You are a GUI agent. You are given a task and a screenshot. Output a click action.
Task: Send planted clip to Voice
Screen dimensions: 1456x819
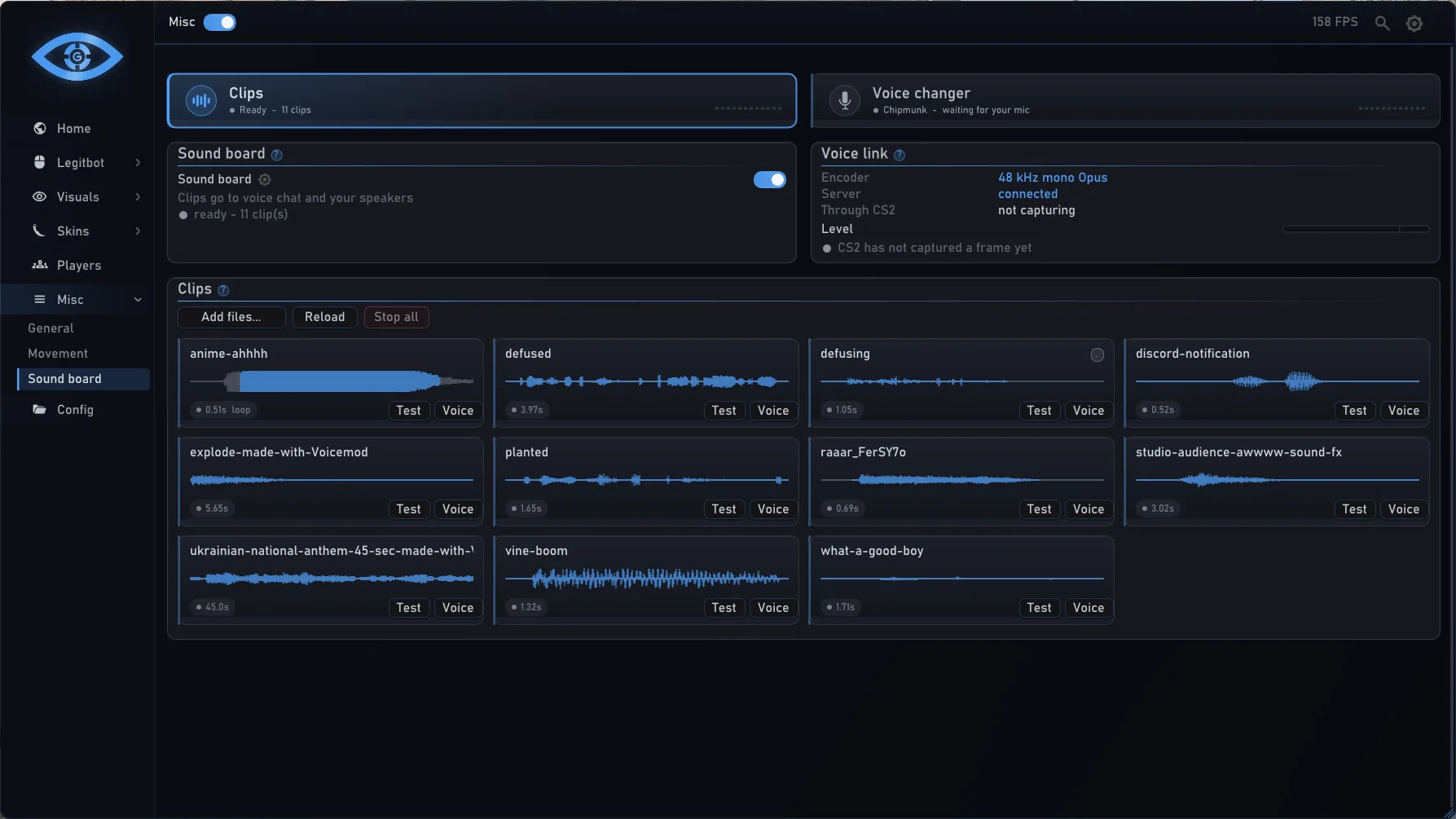point(773,509)
